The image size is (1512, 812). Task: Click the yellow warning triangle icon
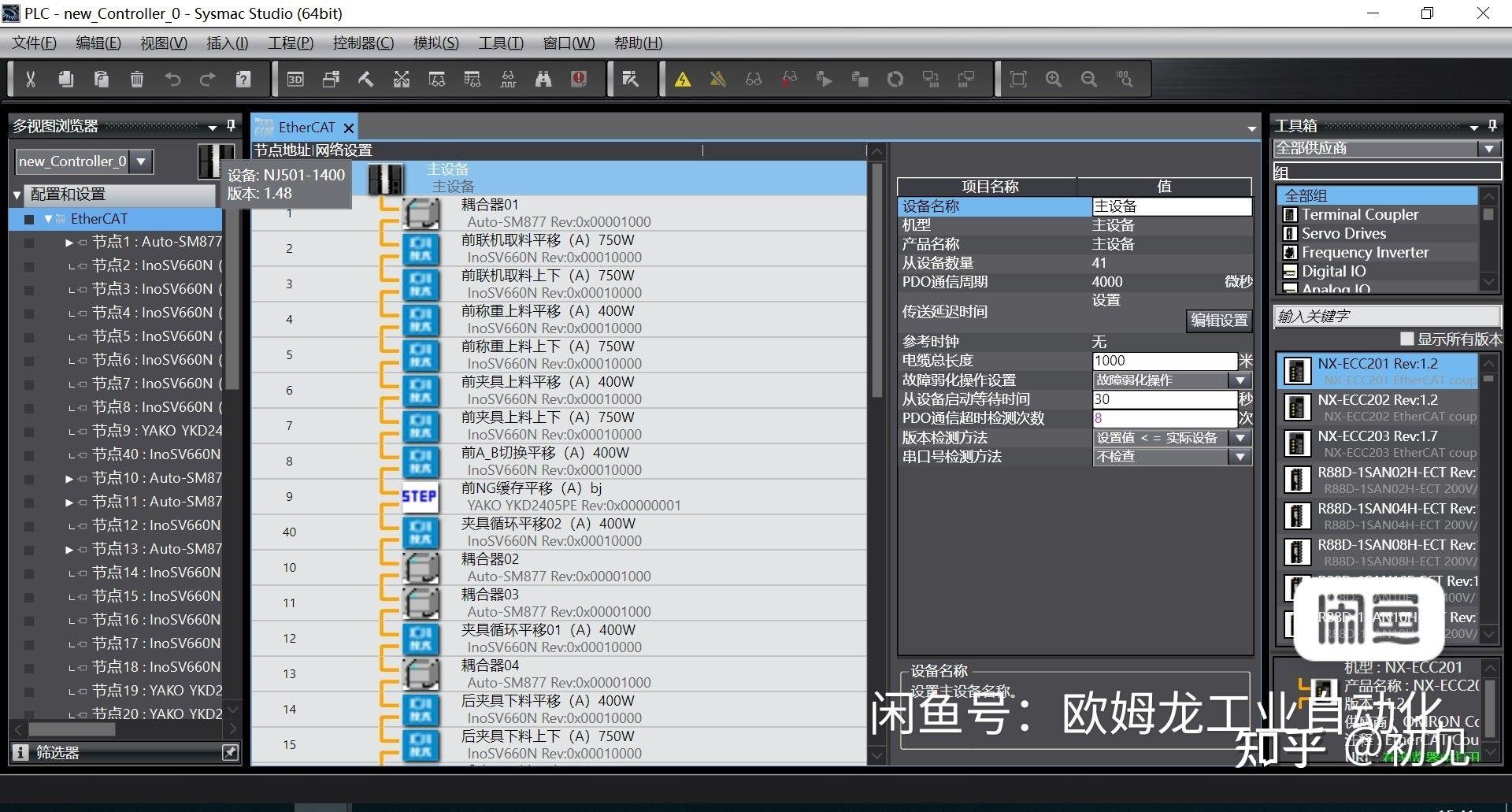click(683, 79)
